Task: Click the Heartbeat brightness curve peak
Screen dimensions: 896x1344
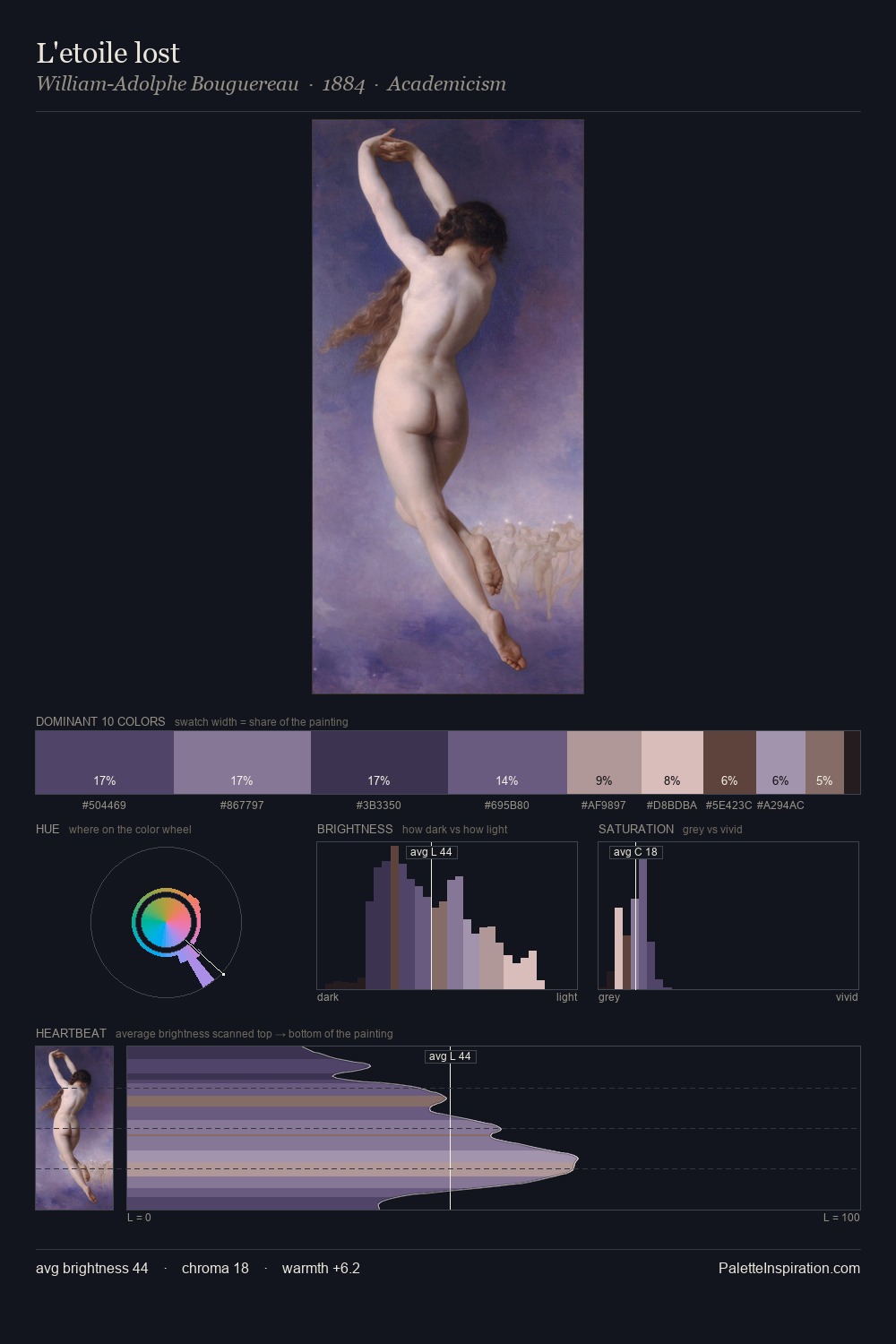Action: [576, 1160]
